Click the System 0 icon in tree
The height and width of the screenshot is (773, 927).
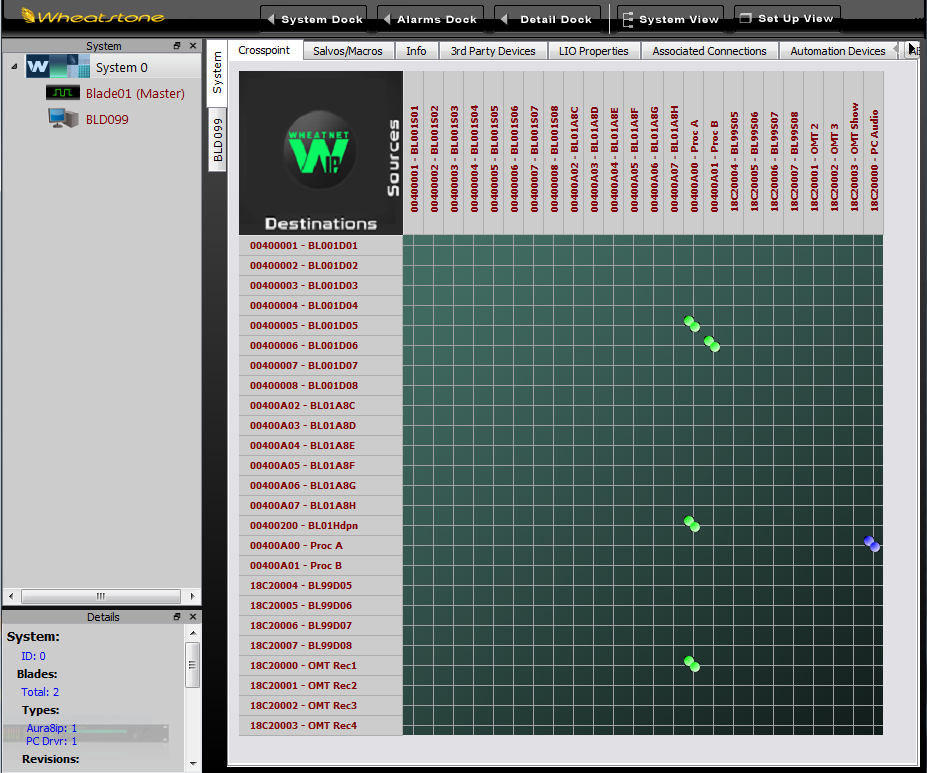pos(58,66)
